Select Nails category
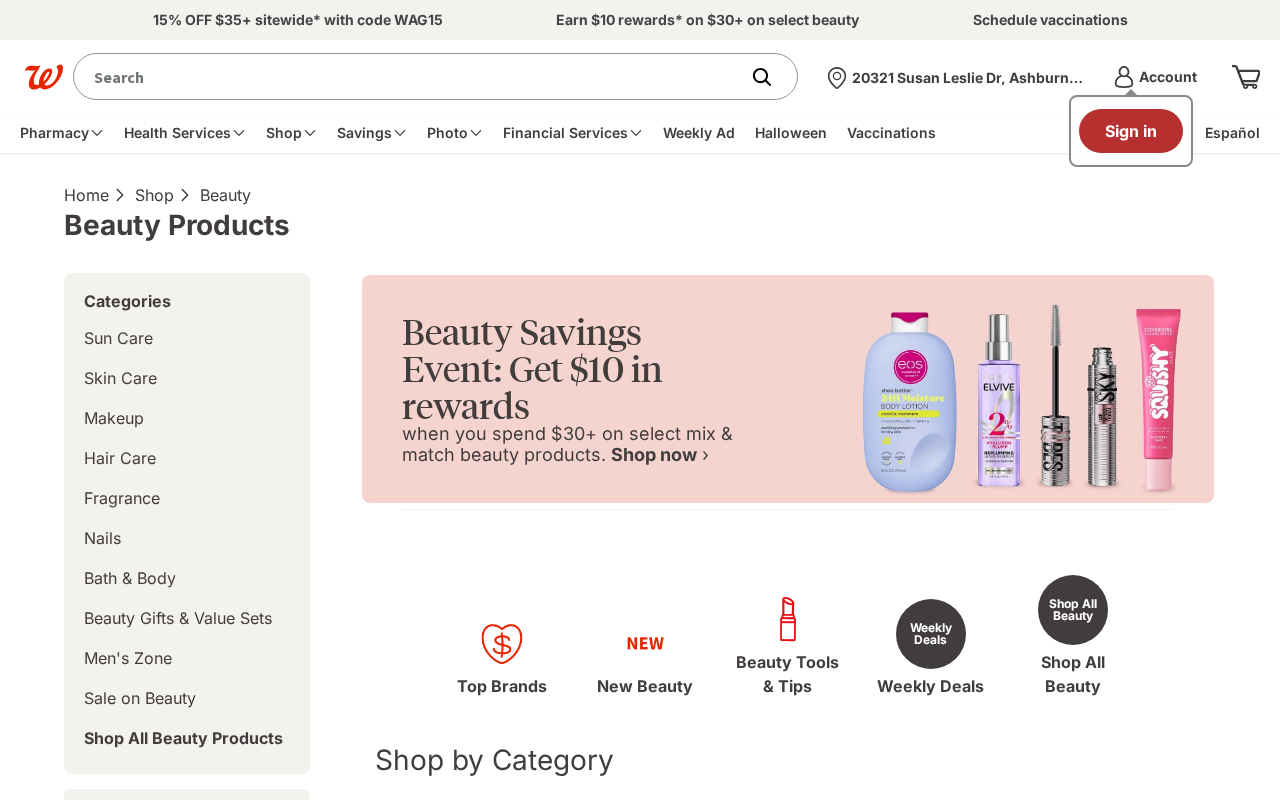Viewport: 1280px width, 800px height. pyautogui.click(x=103, y=538)
